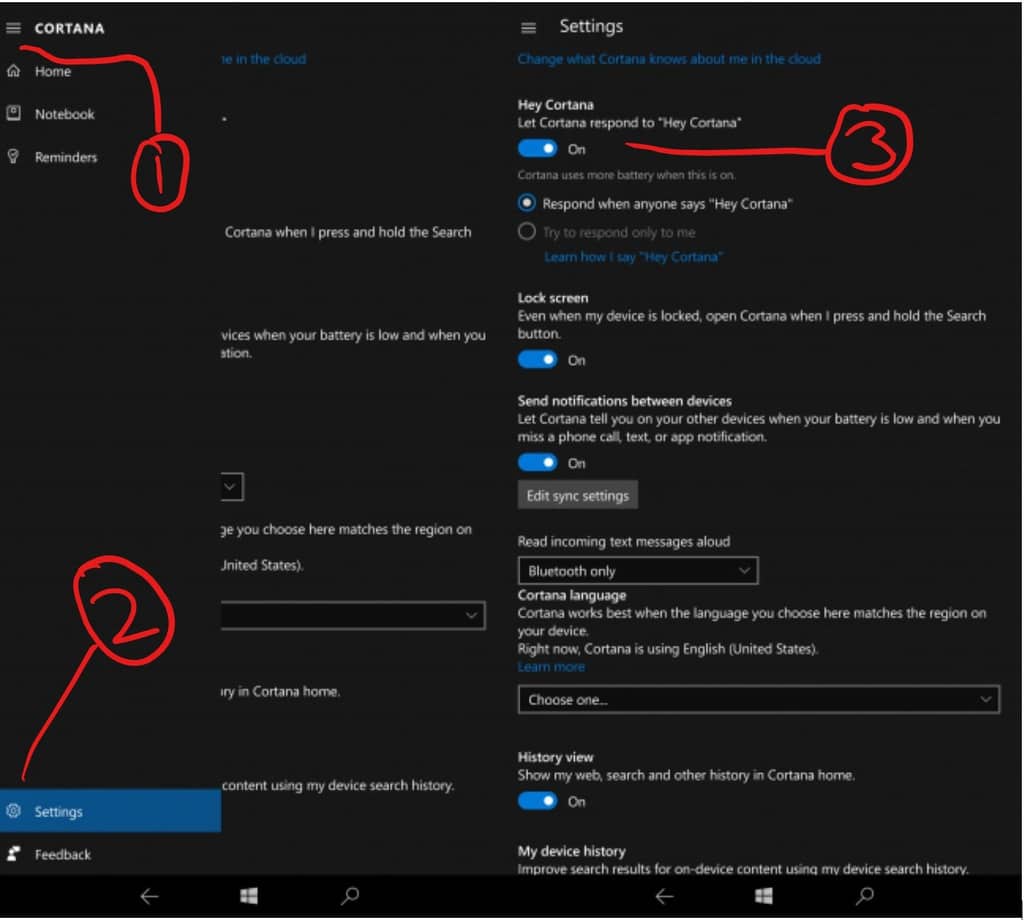Click the CORTANA title text

(70, 28)
